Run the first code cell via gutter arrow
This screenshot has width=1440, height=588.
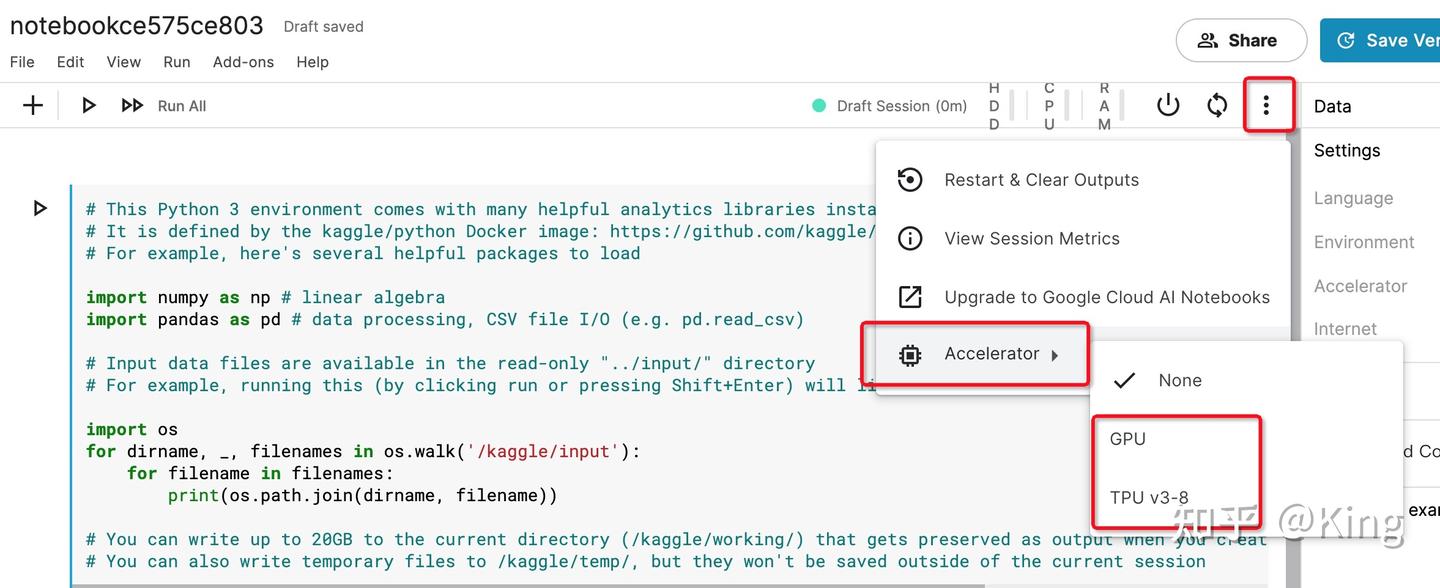pyautogui.click(x=40, y=208)
